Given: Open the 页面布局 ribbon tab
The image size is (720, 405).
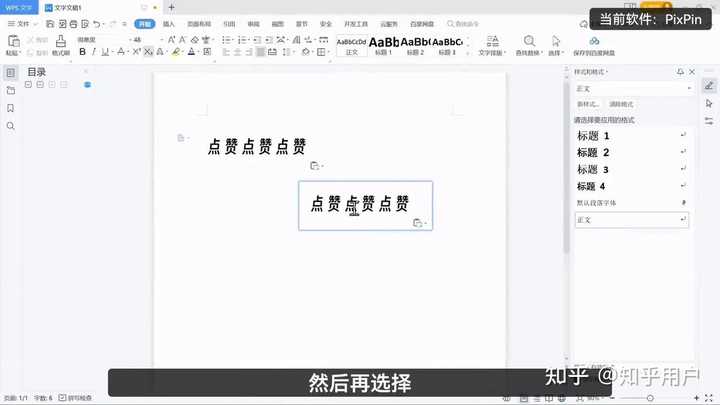Looking at the screenshot, I should [199, 24].
